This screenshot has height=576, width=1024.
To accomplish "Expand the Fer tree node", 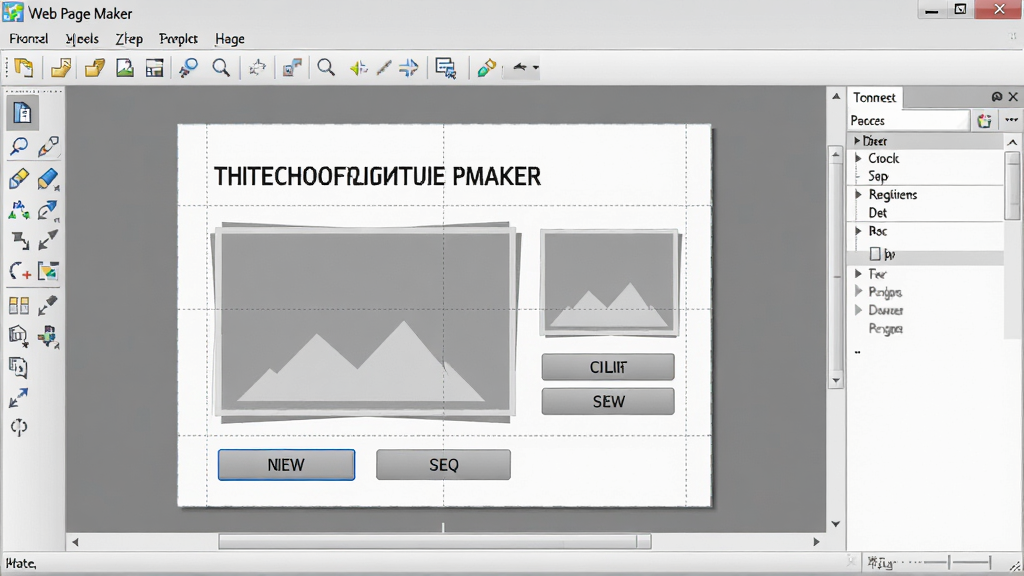I will click(x=859, y=274).
